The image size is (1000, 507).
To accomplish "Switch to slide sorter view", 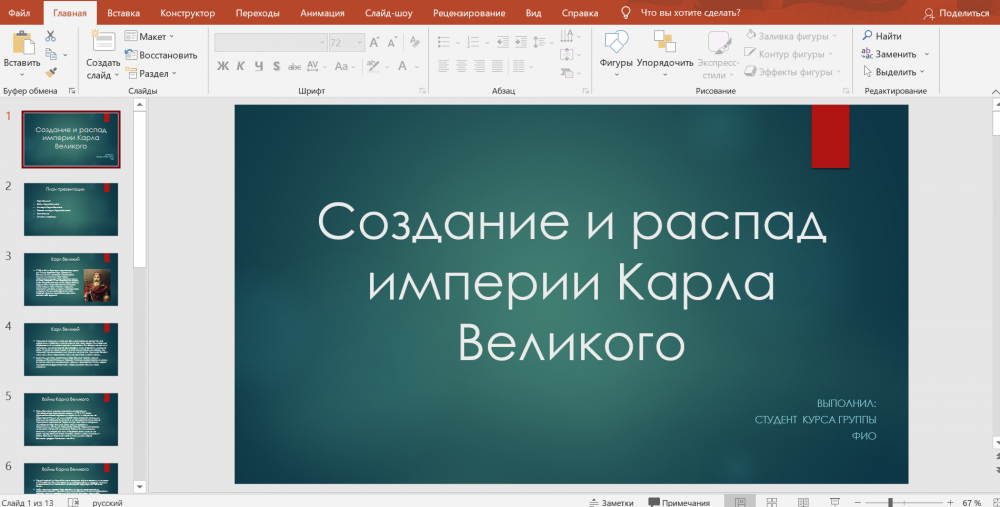I will point(772,502).
